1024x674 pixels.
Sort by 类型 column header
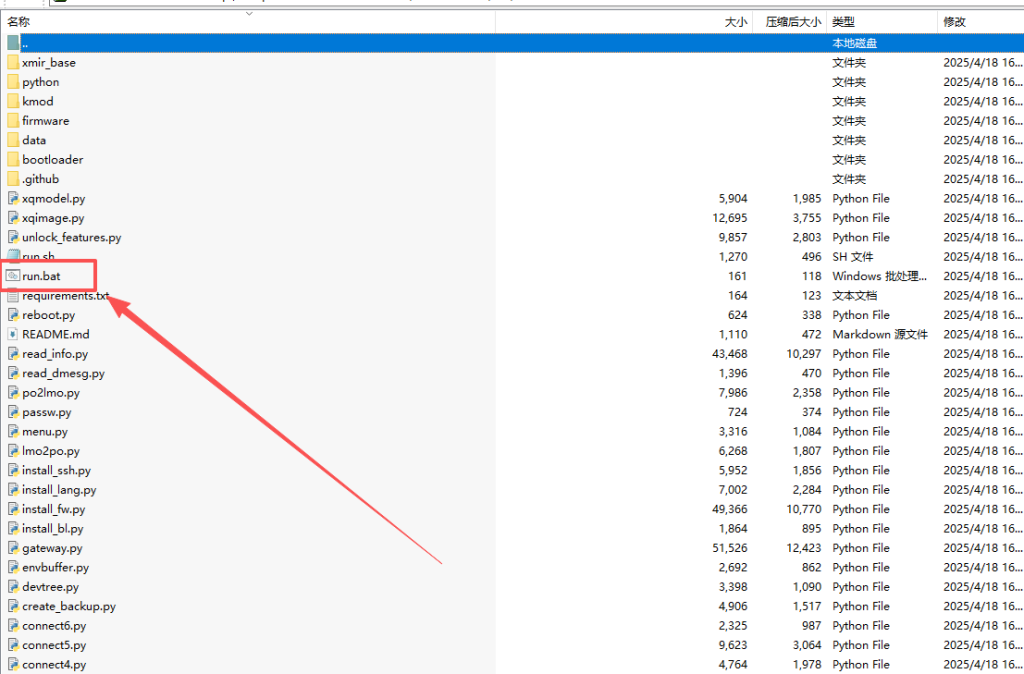pos(844,21)
